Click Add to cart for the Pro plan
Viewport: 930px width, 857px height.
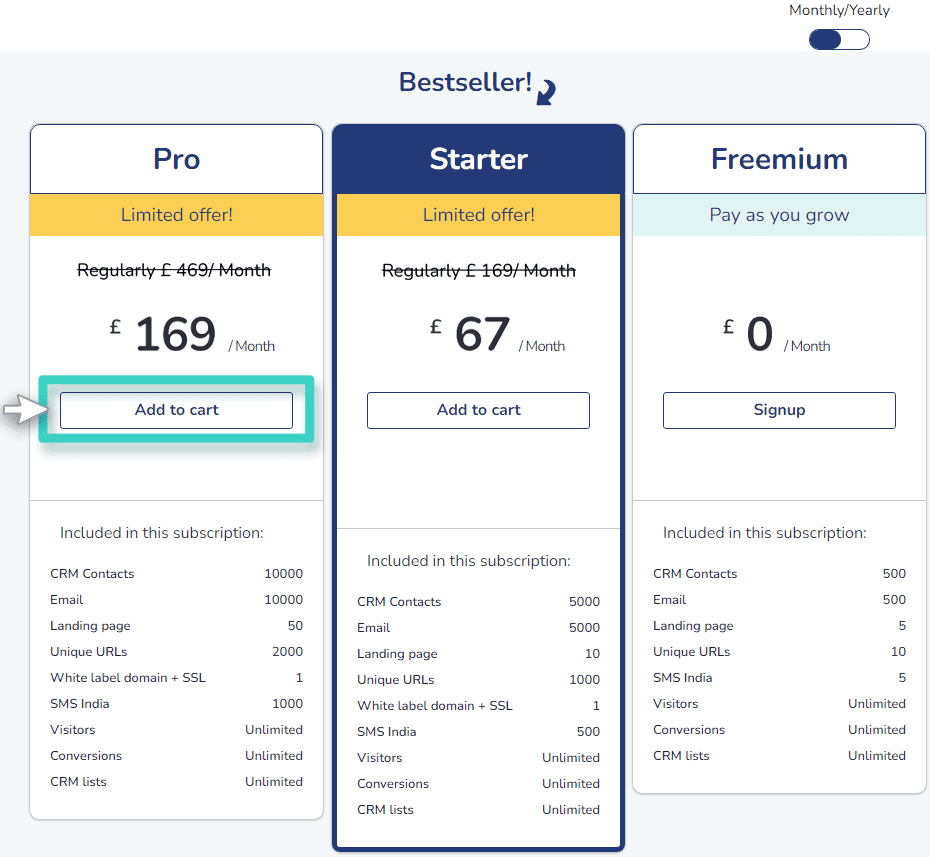(176, 410)
